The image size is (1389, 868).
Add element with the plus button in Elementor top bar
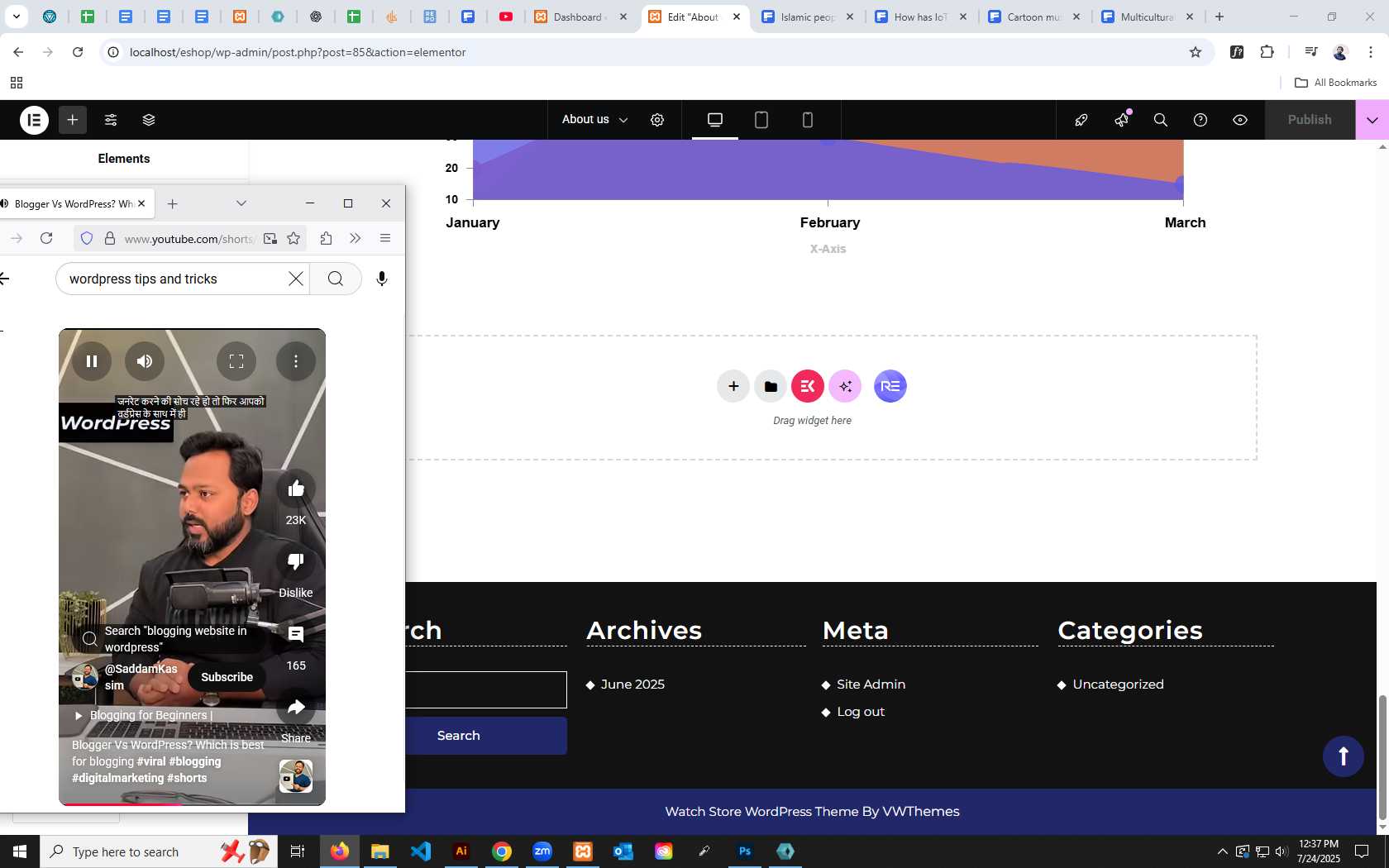click(x=73, y=120)
